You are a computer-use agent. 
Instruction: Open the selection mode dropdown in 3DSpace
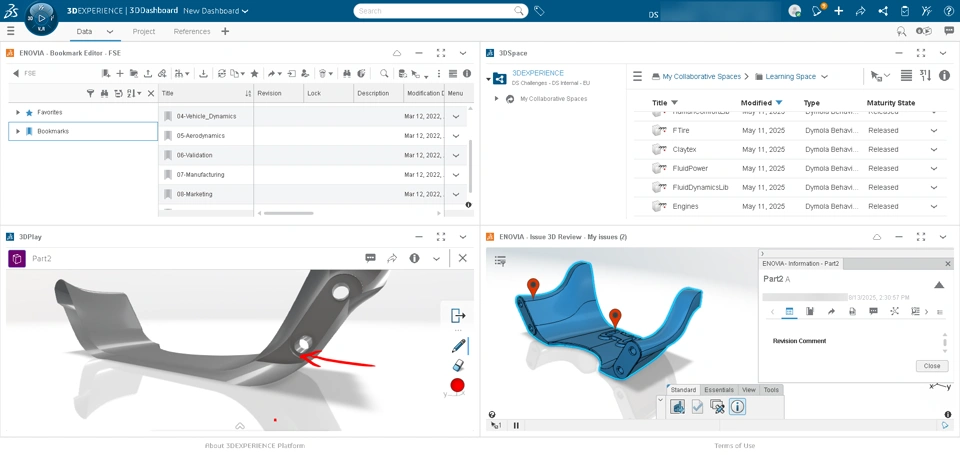pyautogui.click(x=880, y=77)
